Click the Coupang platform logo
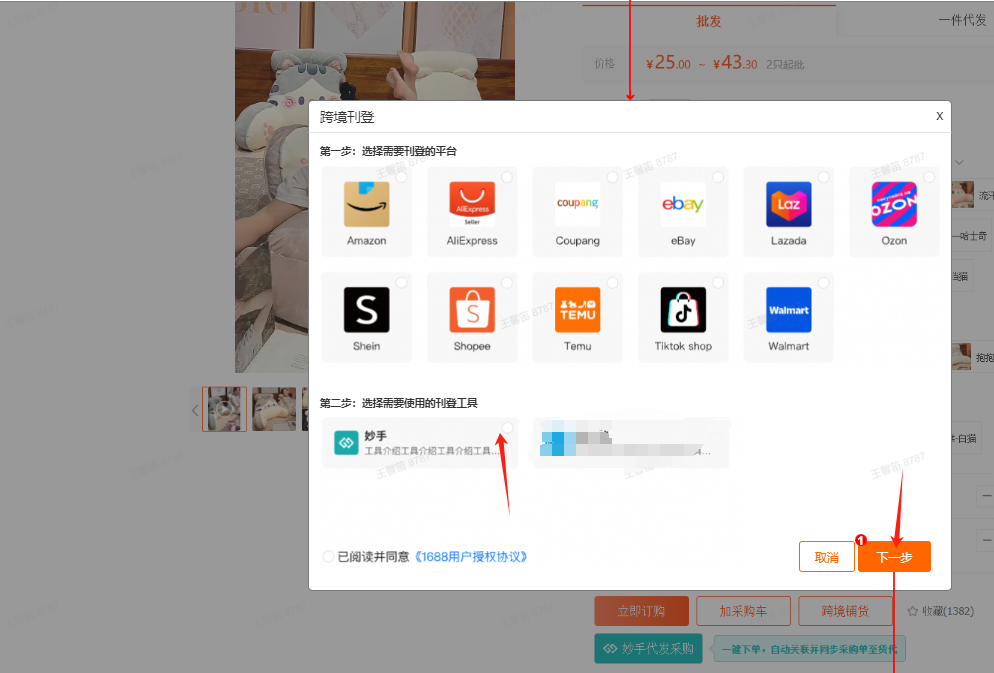 578,204
